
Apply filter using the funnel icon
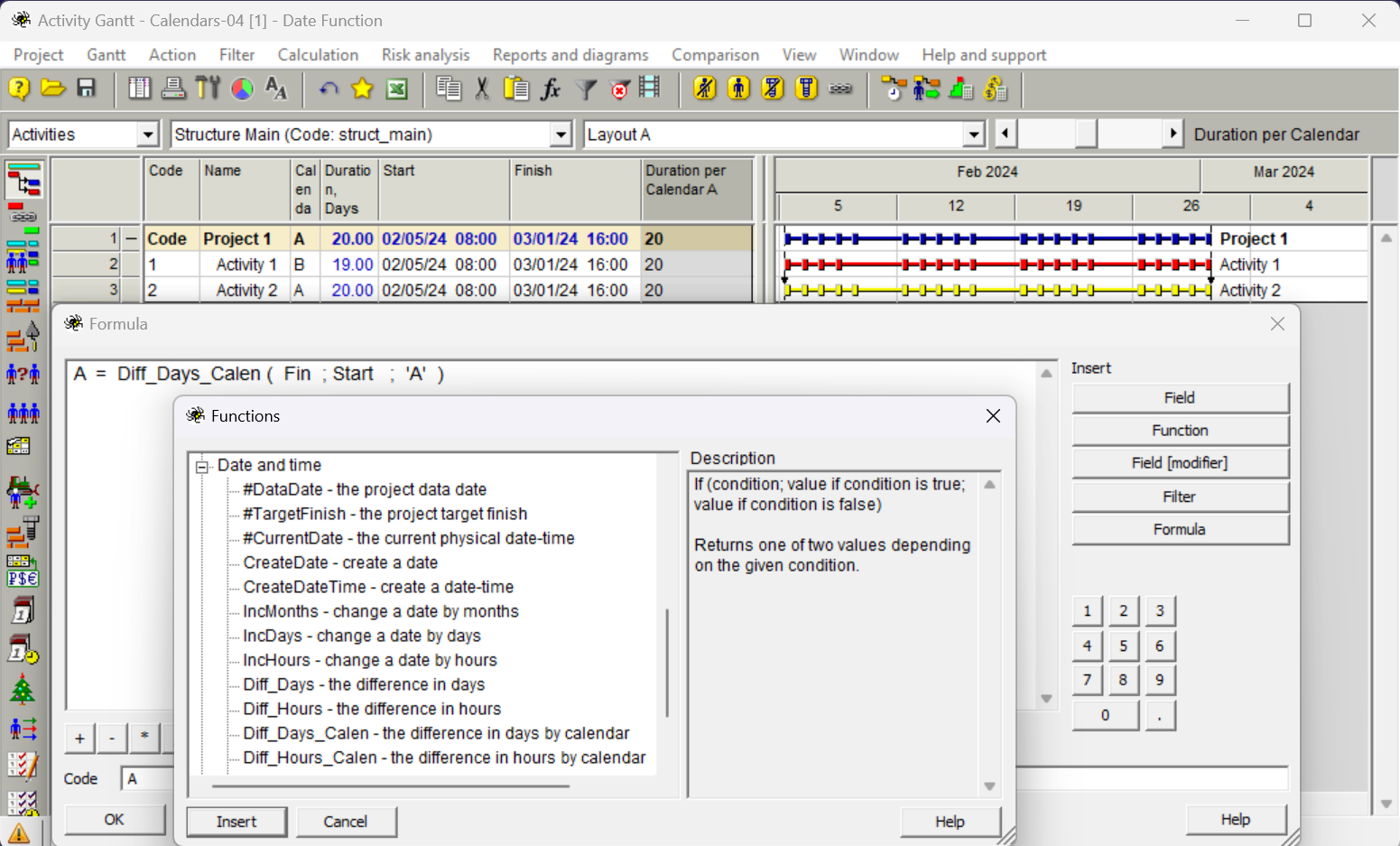click(586, 88)
